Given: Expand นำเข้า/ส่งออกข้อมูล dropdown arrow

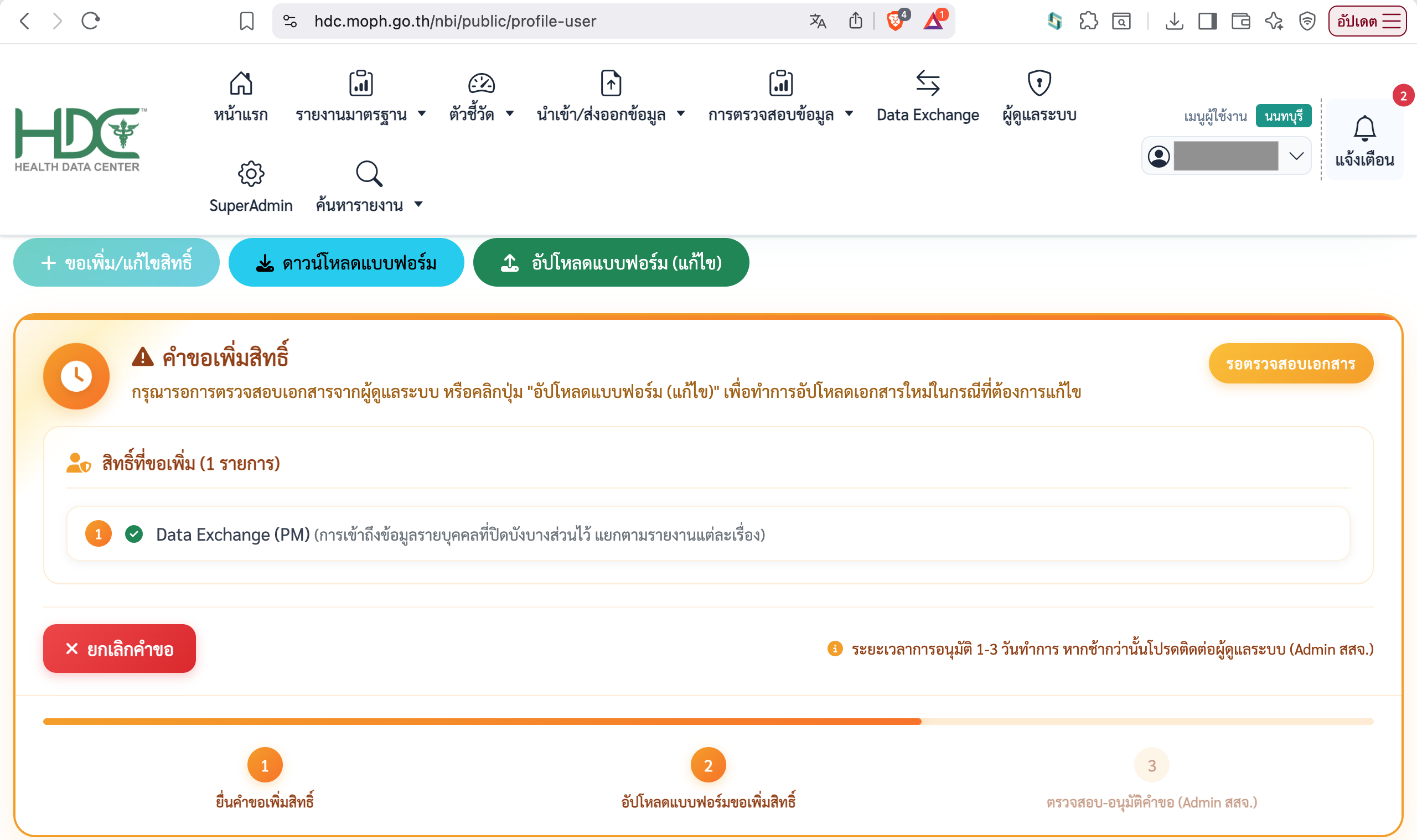Looking at the screenshot, I should pos(680,114).
